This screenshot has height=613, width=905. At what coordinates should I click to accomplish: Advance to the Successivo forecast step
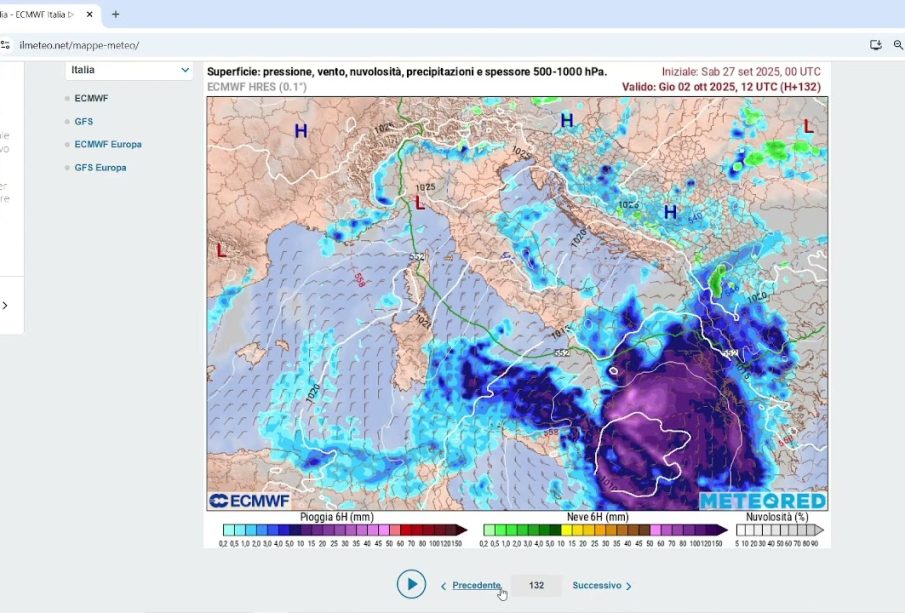point(596,586)
